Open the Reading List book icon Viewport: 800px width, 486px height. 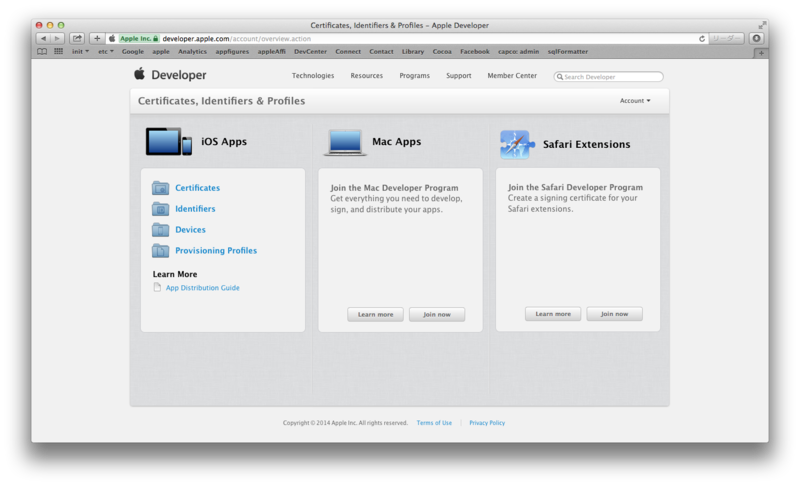pos(42,52)
